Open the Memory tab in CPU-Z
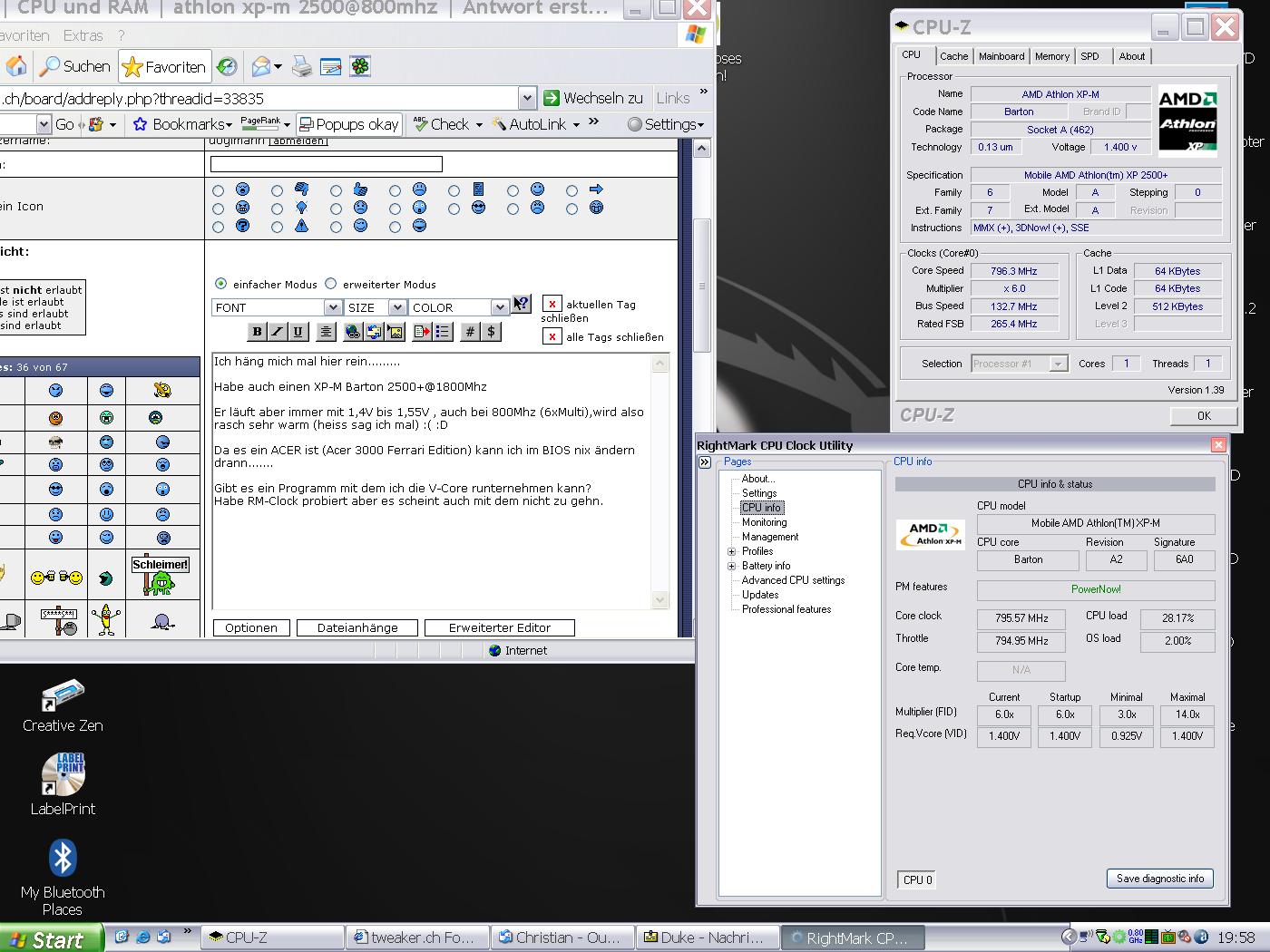This screenshot has width=1270, height=952. [1051, 56]
